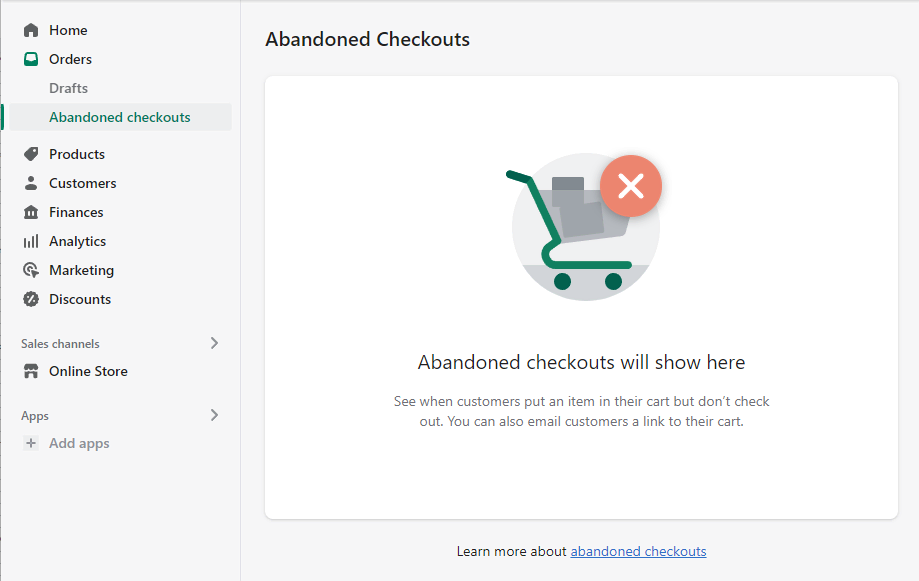Click the Add apps label
The image size is (919, 581).
[79, 443]
